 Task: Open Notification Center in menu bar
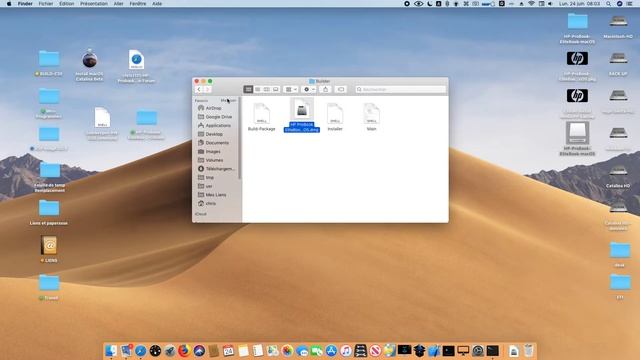tap(630, 4)
